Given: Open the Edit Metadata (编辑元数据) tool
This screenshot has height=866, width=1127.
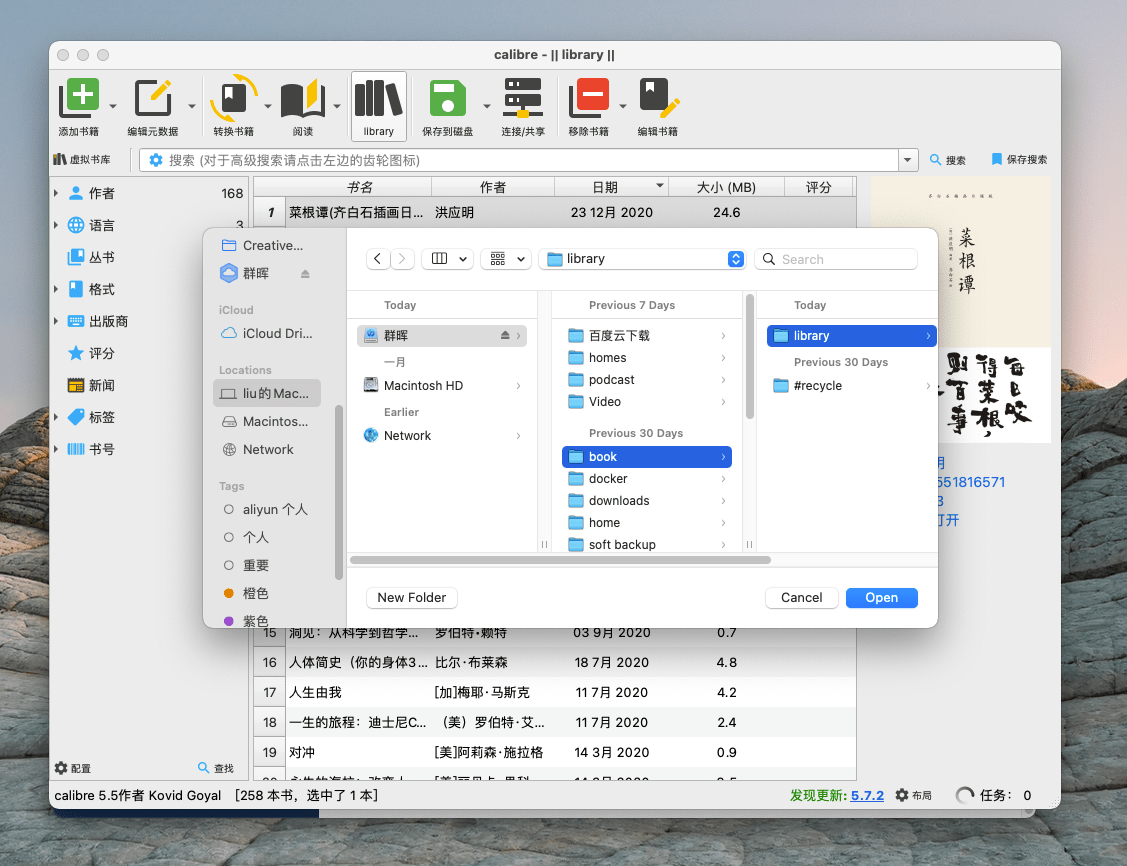Looking at the screenshot, I should point(152,100).
